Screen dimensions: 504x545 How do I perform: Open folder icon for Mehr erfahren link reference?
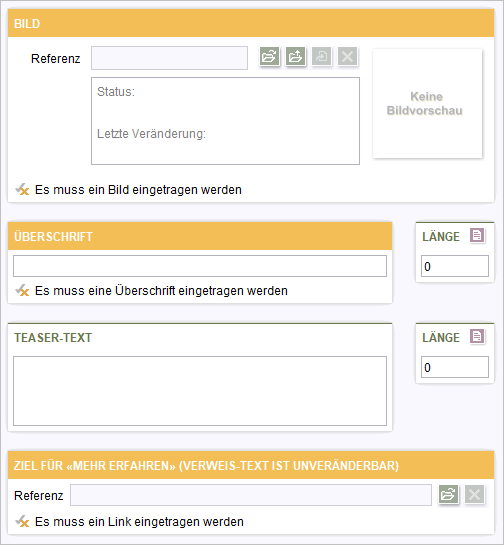click(x=448, y=495)
